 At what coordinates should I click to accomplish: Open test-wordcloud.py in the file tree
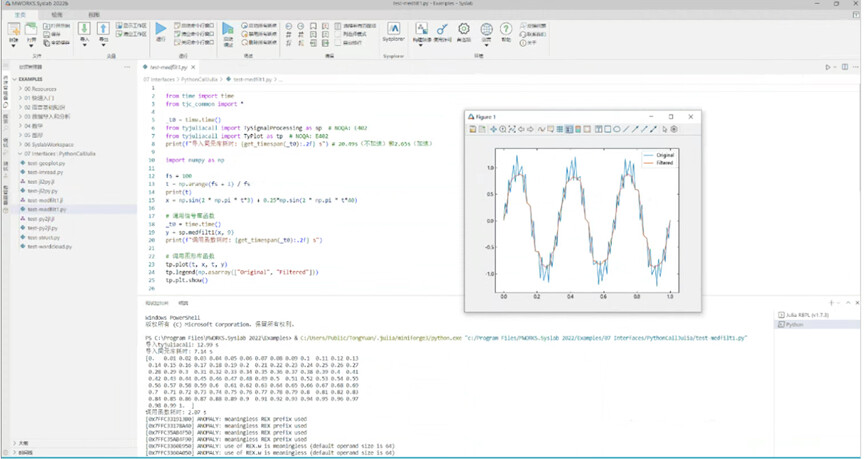click(50, 247)
